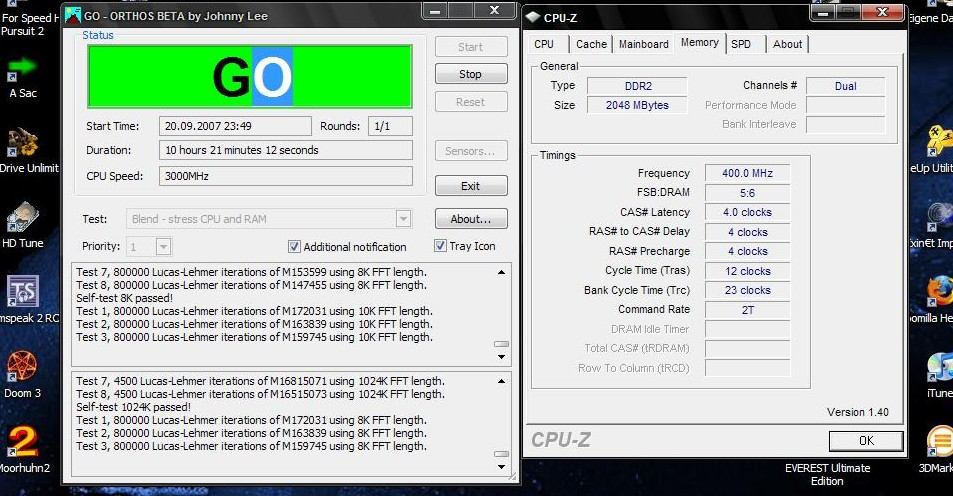The width and height of the screenshot is (953, 496).
Task: Click the RAS# Precharge '4 clocks' value
Action: pos(748,251)
